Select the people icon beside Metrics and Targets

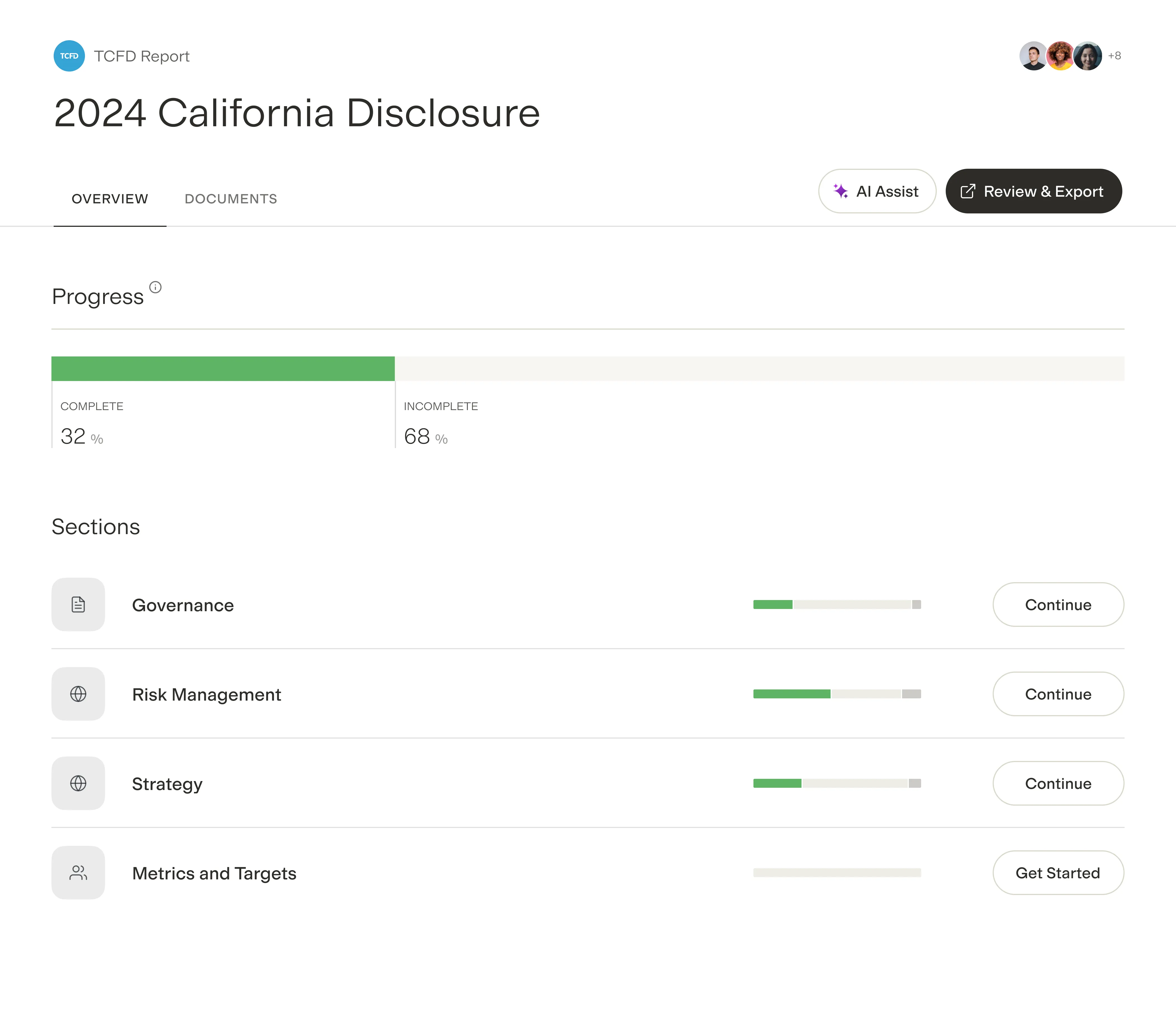[x=78, y=872]
